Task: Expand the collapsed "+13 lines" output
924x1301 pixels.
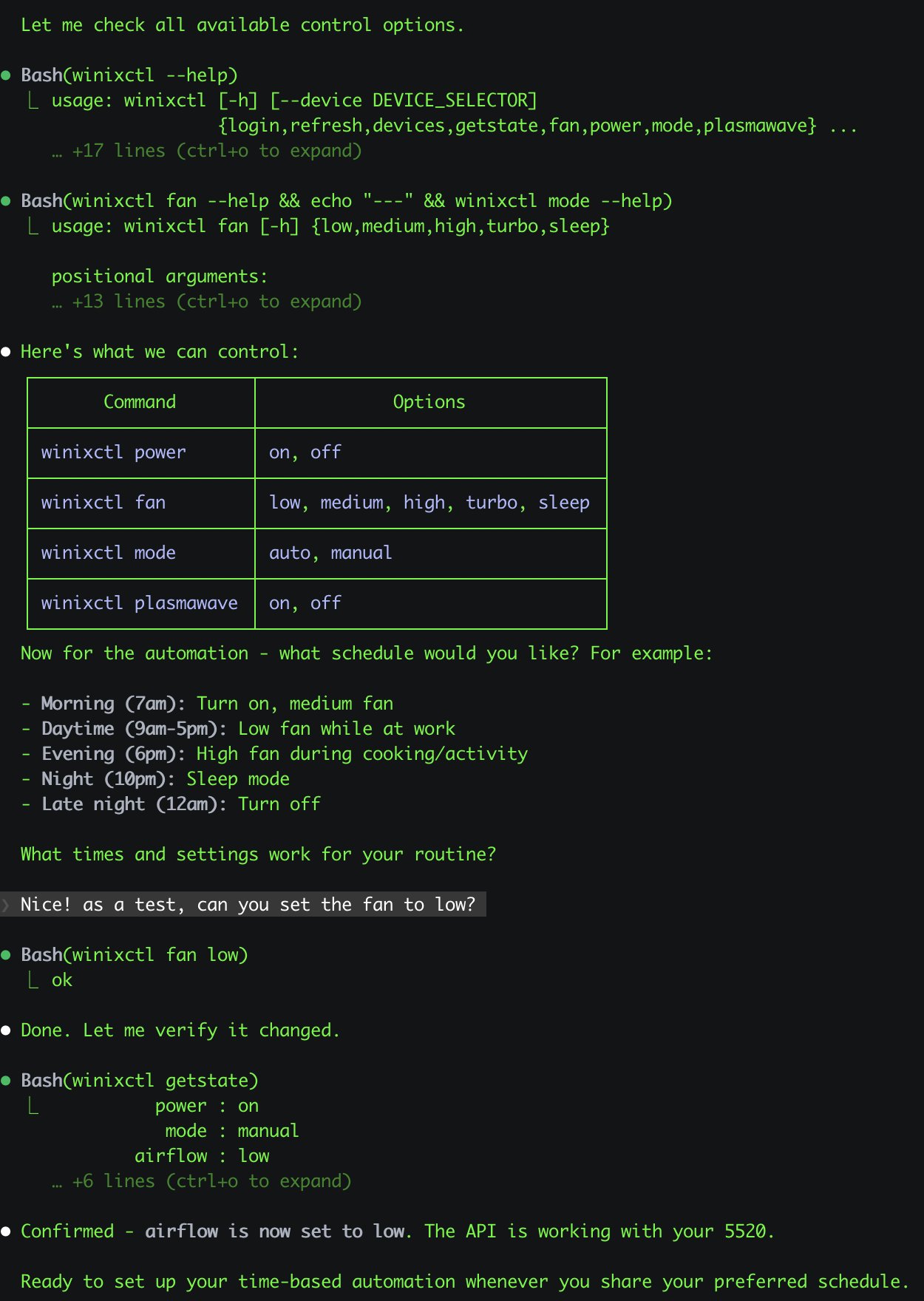Action: click(x=206, y=302)
